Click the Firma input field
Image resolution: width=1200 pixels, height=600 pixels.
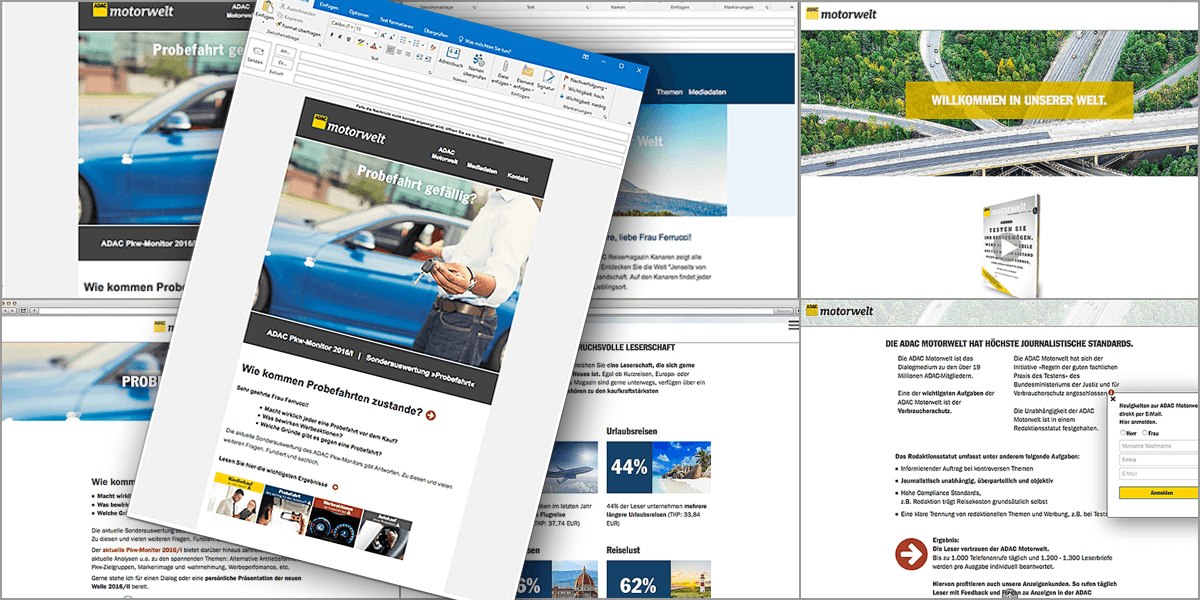[1160, 459]
